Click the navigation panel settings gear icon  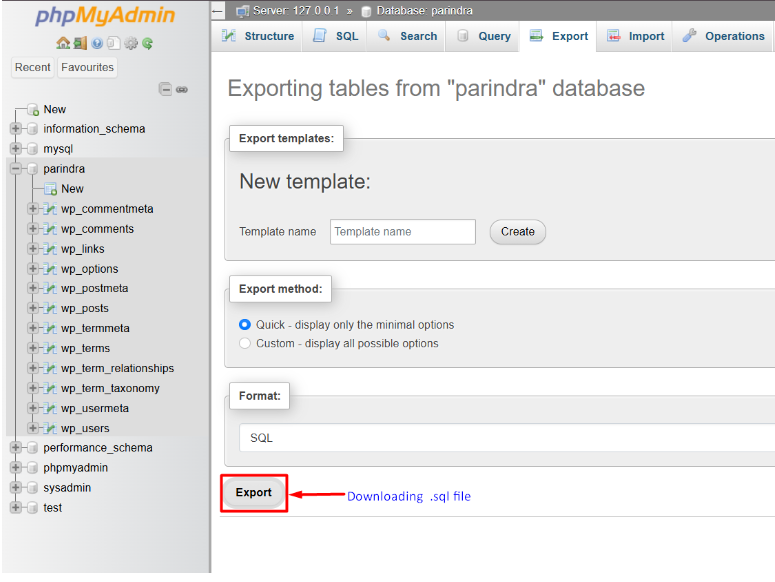(131, 44)
